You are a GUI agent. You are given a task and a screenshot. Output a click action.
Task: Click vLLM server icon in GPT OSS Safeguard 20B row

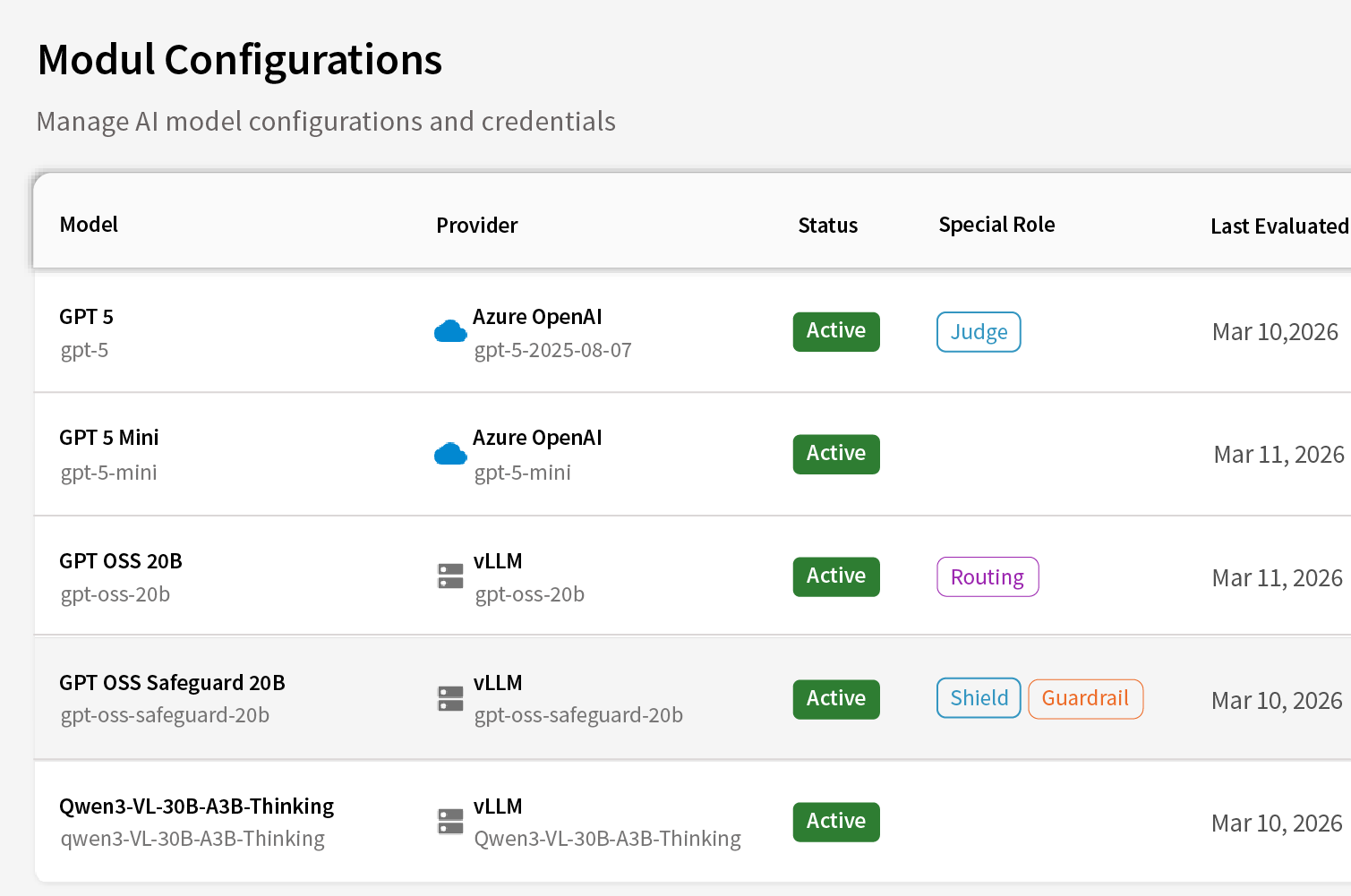tap(450, 698)
